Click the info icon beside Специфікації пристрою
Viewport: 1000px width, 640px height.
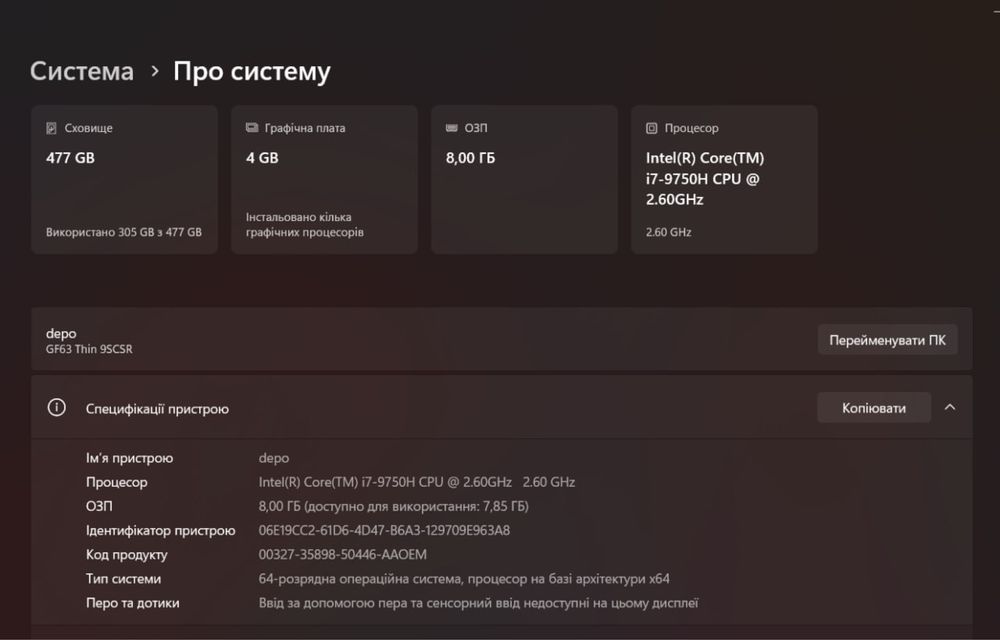coord(57,407)
